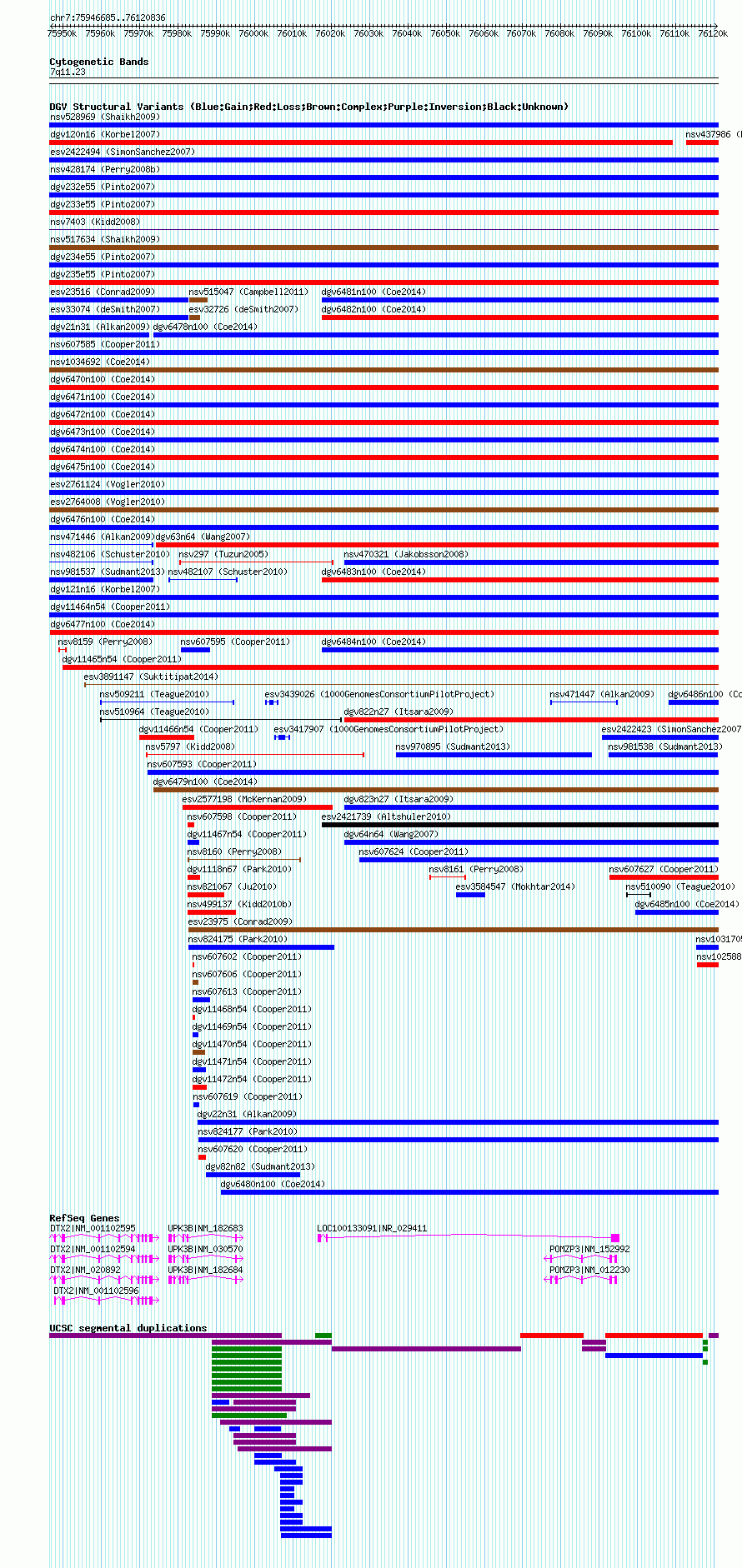Select the 76100k ruler tick label
This screenshot has height=1568, width=742.
click(636, 33)
